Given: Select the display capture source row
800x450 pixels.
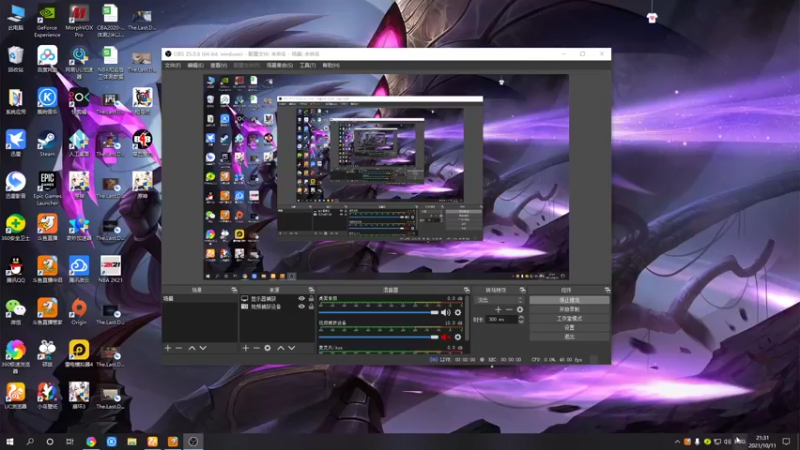Looking at the screenshot, I should click(x=278, y=298).
